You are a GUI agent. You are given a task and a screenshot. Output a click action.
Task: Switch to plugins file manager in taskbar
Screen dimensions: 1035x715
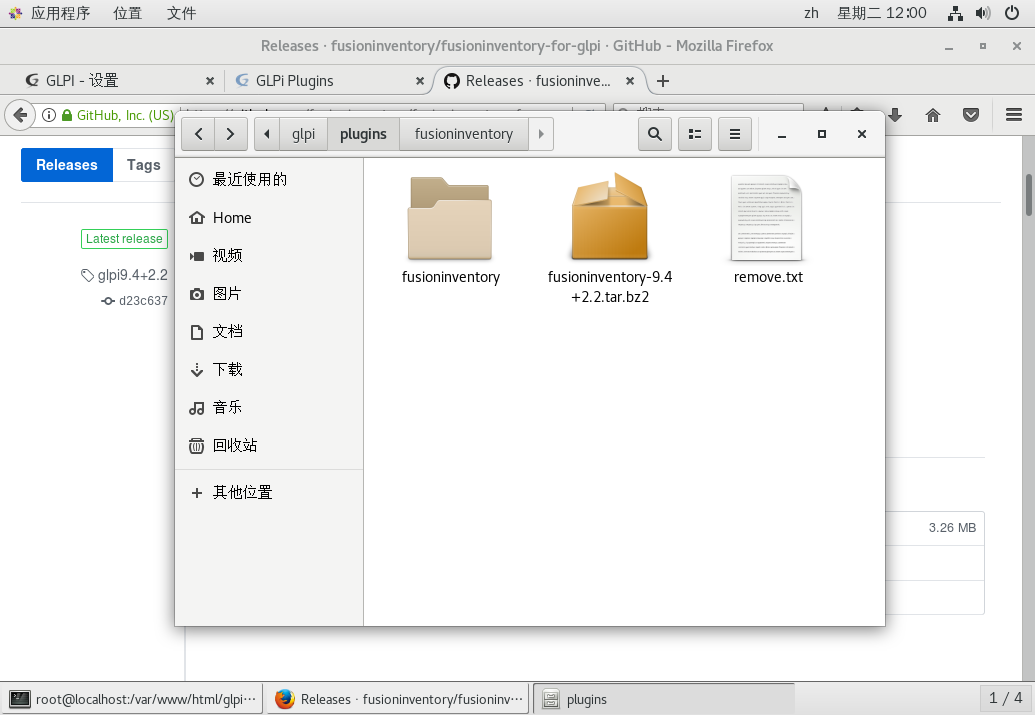tap(663, 699)
